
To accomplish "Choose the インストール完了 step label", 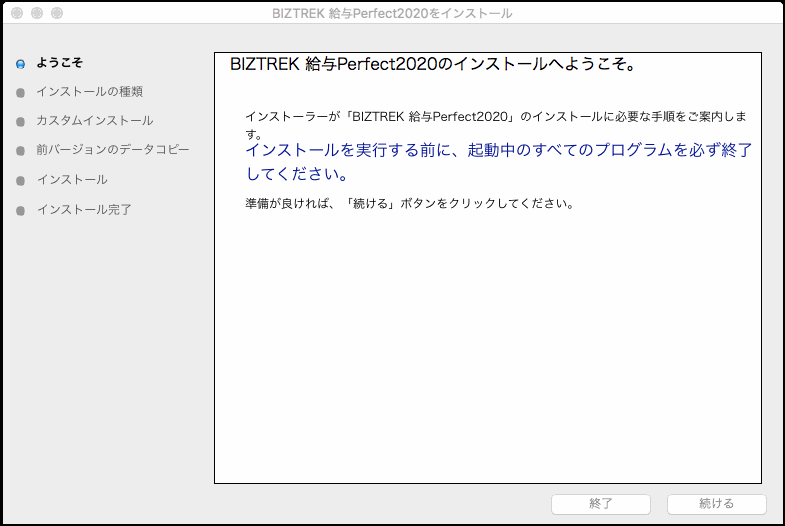I will click(83, 210).
